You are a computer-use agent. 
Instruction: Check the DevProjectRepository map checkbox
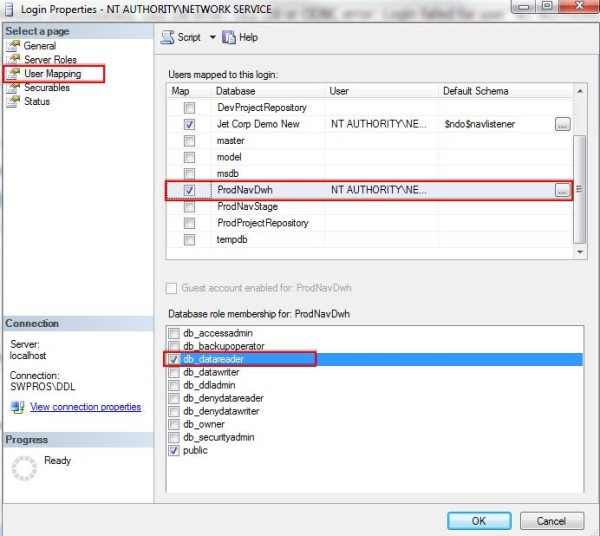pos(189,108)
